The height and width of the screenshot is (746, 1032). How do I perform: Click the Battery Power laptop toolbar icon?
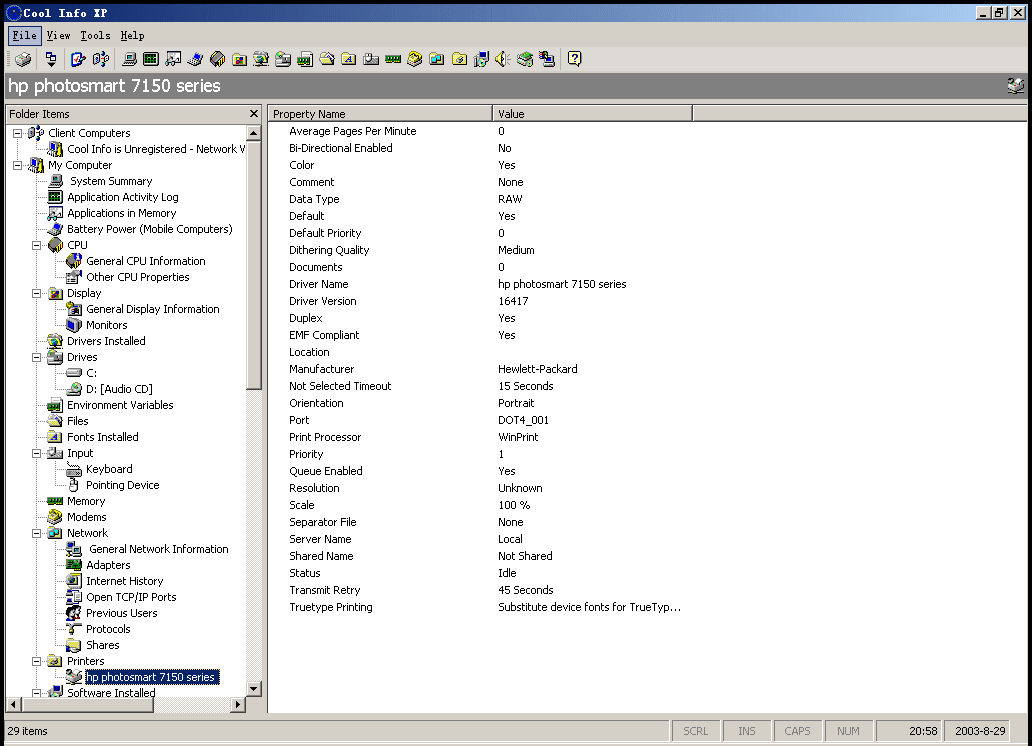(195, 59)
